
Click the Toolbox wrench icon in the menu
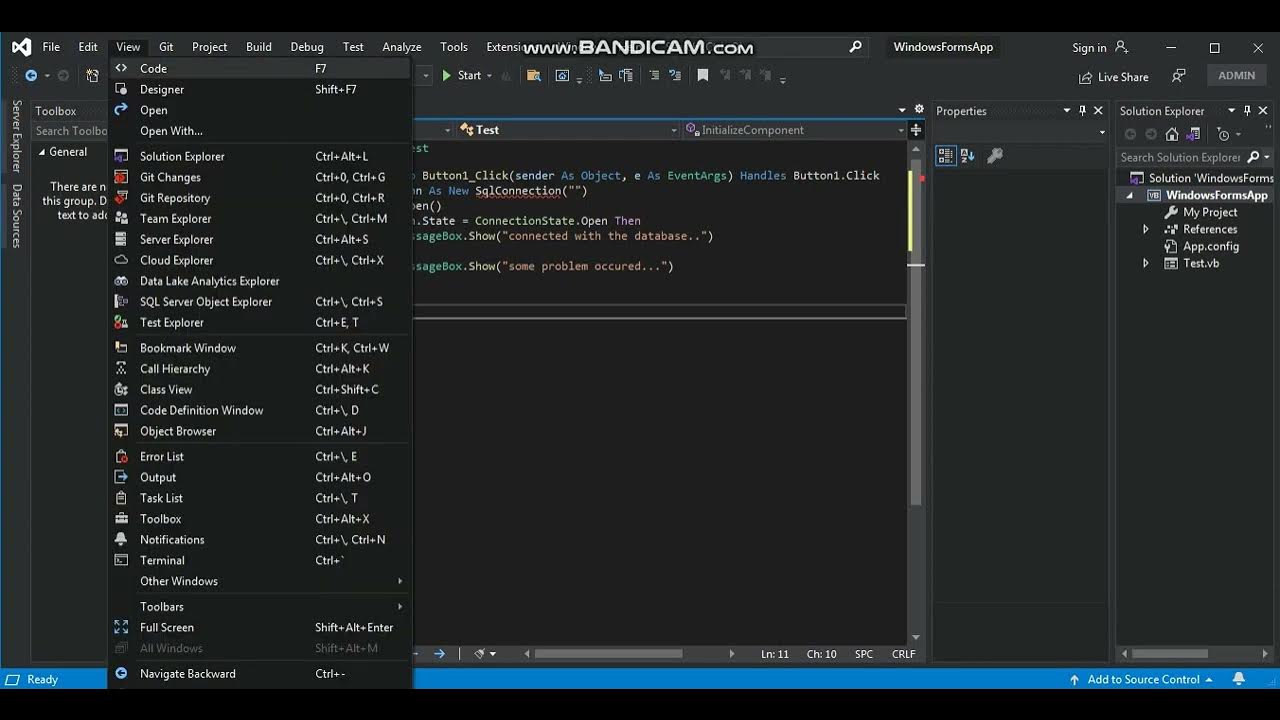tap(121, 519)
